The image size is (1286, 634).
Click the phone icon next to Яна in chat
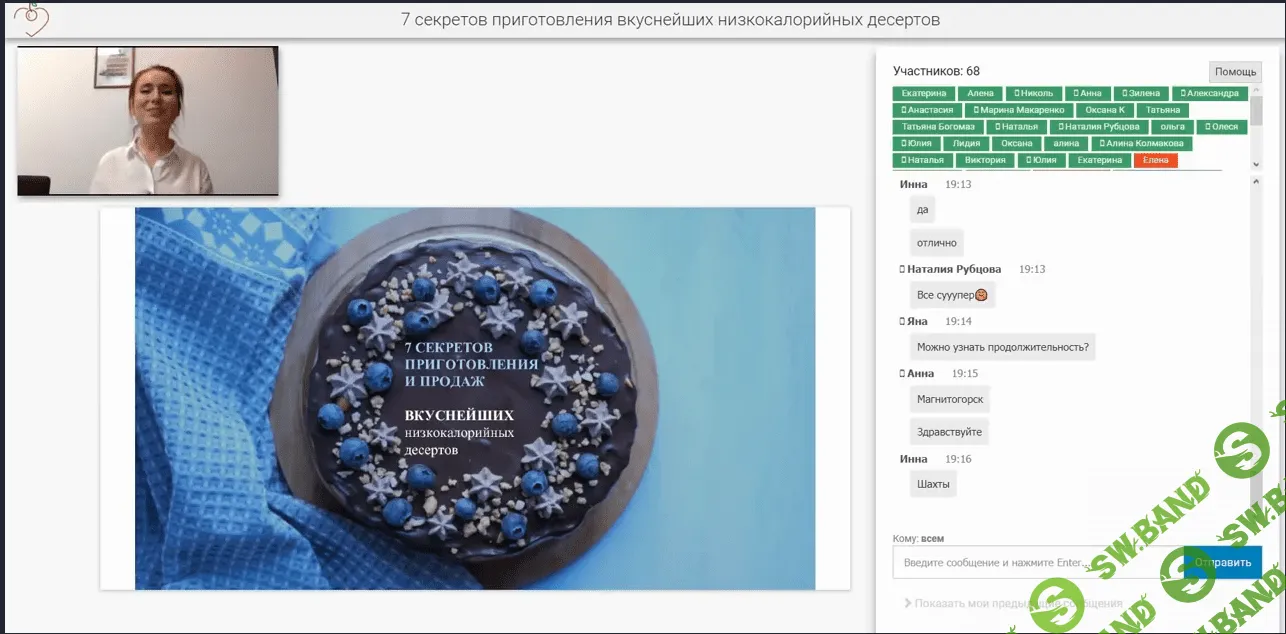tap(902, 322)
